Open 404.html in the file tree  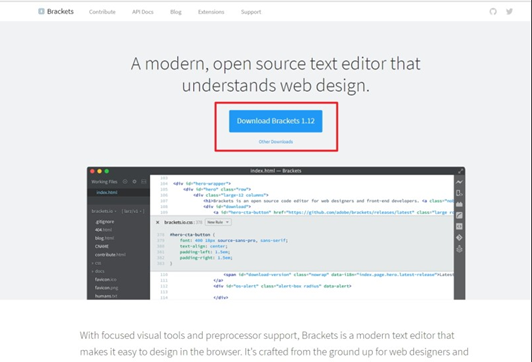click(x=103, y=230)
